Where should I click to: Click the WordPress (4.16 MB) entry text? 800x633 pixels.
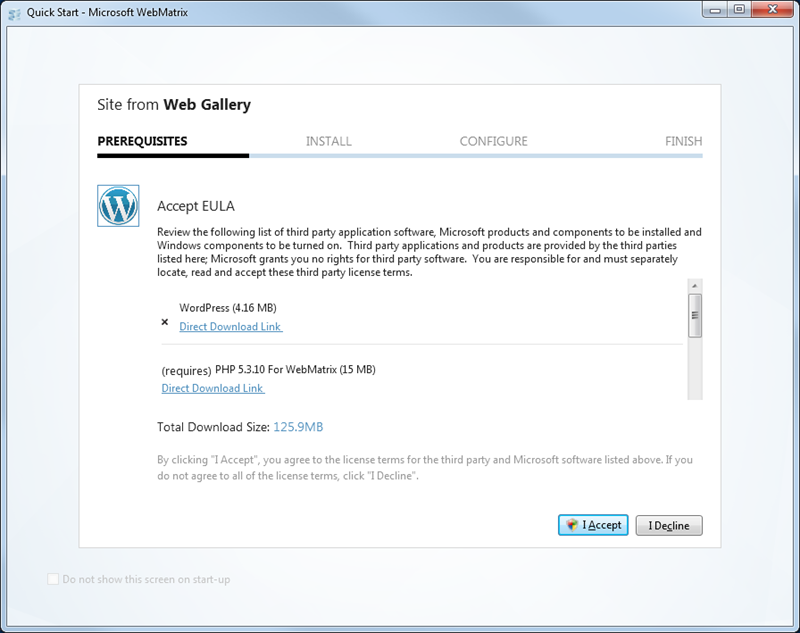click(x=228, y=308)
